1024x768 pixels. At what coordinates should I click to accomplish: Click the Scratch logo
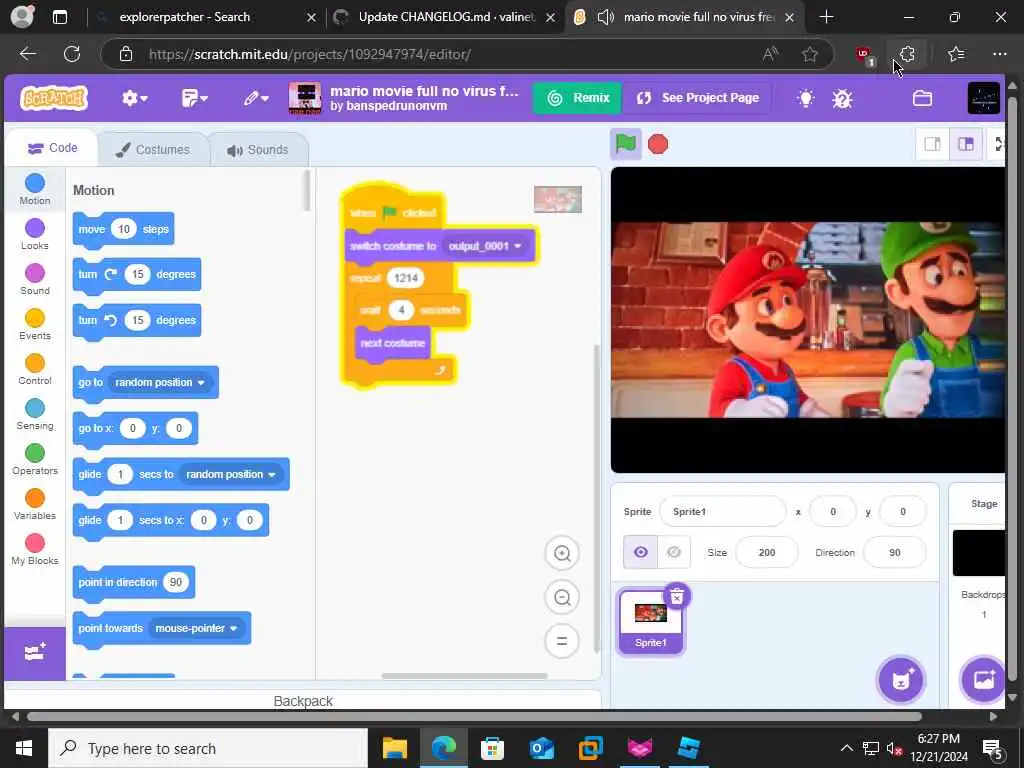click(x=54, y=99)
